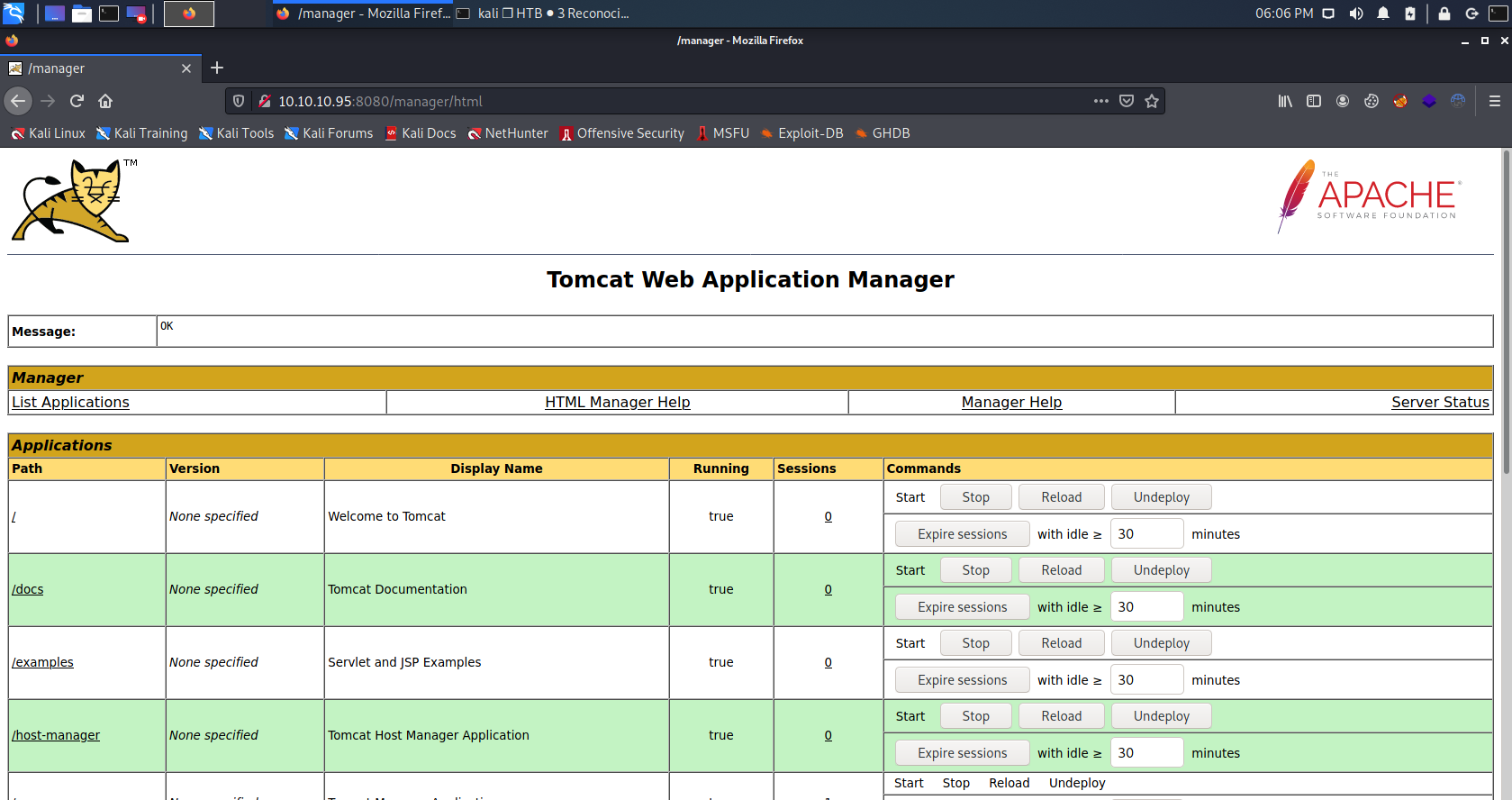This screenshot has width=1512, height=800.
Task: Switch to the kali HTB Reconoci taskbar window
Action: (x=543, y=14)
